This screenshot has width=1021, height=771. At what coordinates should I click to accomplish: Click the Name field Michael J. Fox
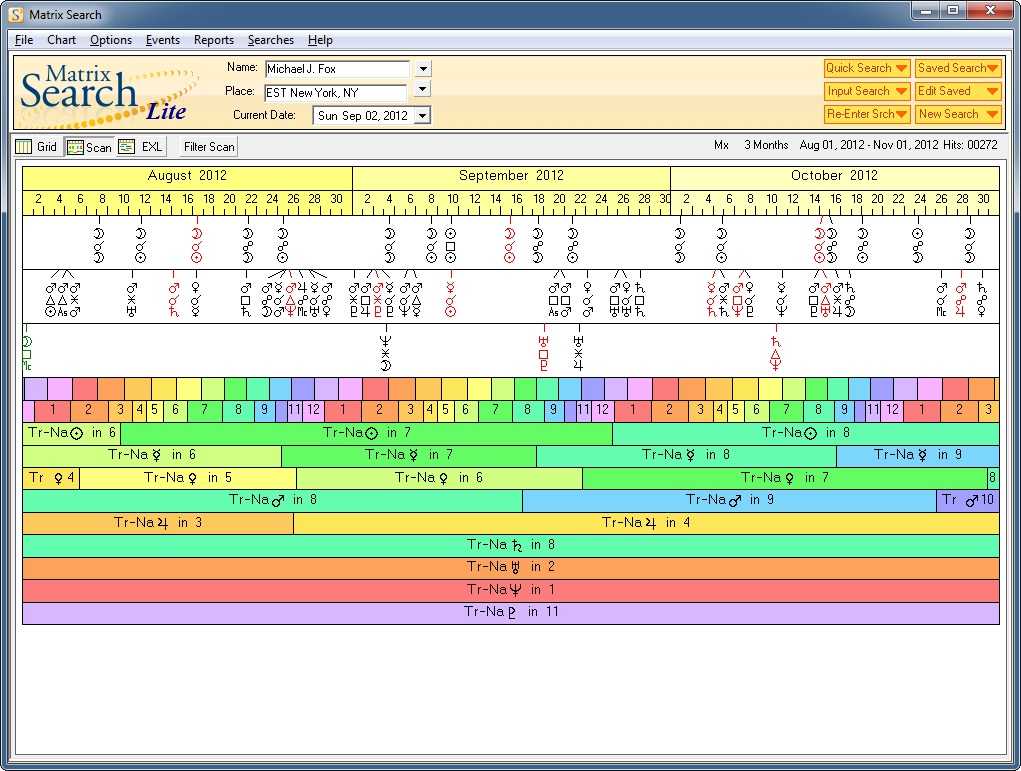pos(337,69)
